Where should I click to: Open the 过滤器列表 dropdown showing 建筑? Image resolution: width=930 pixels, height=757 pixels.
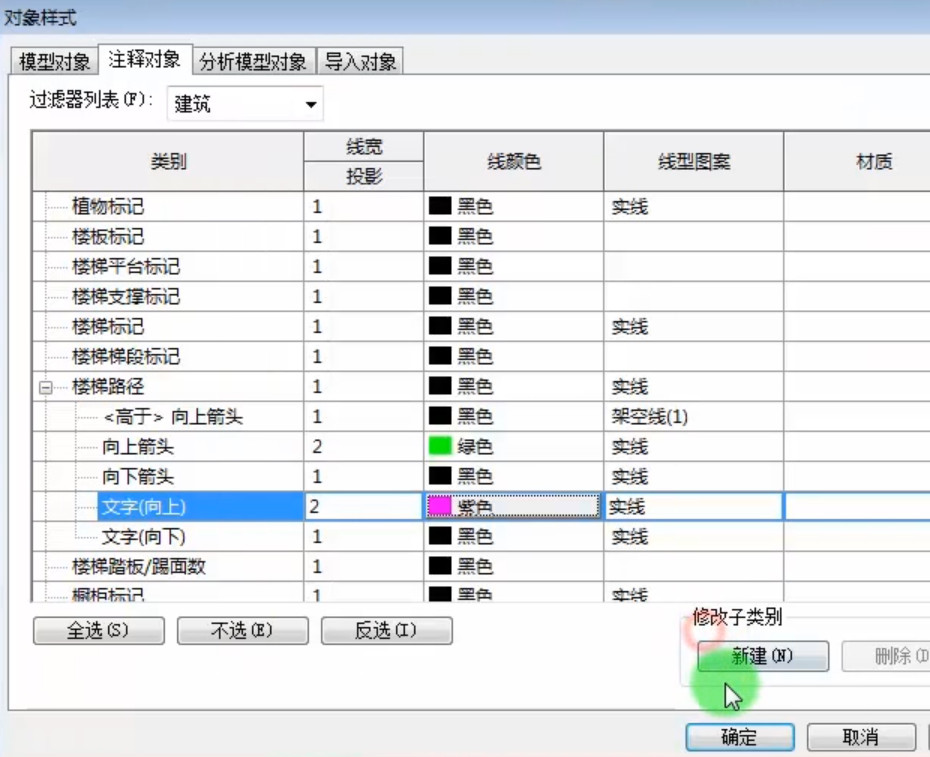pyautogui.click(x=245, y=104)
